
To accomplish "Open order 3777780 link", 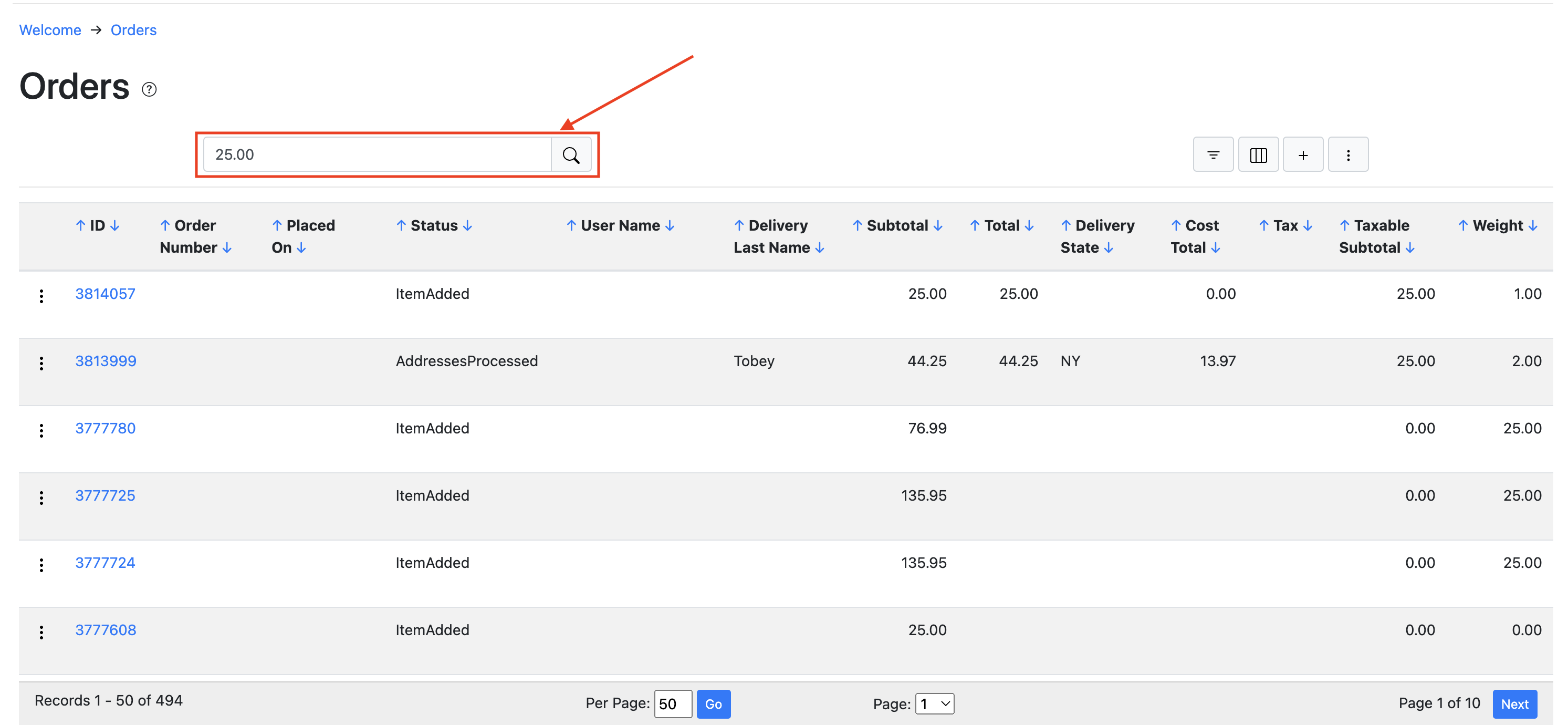I will pos(106,429).
